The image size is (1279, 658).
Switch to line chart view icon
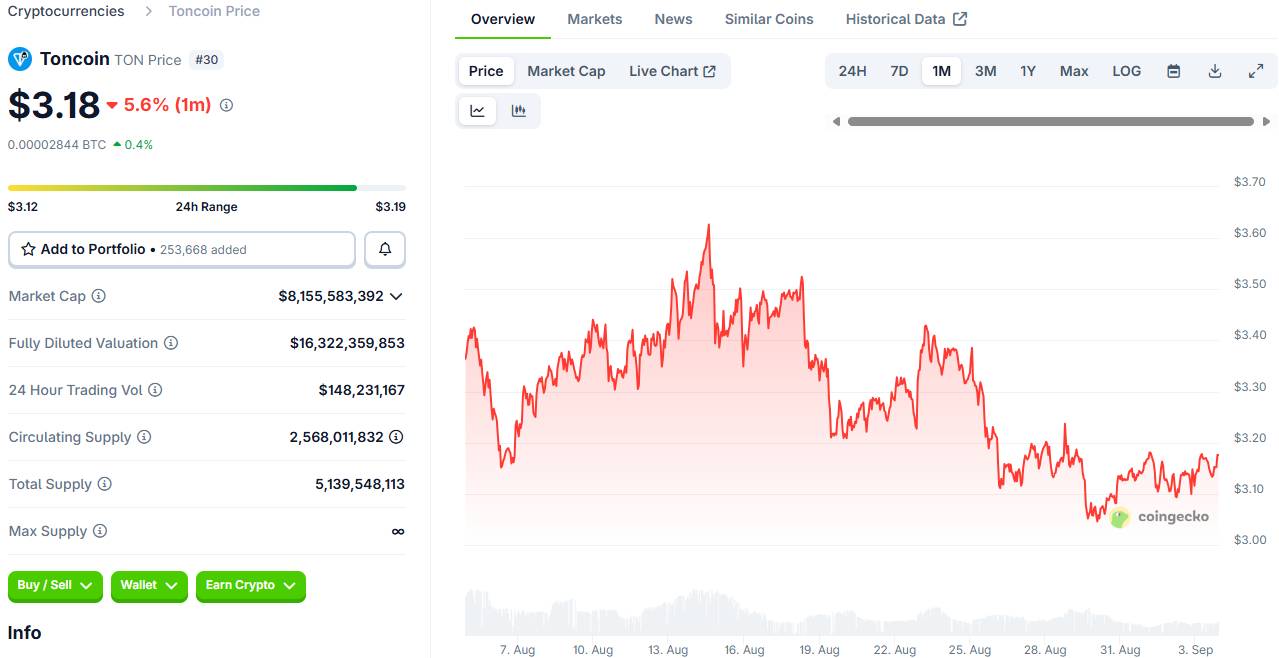tap(478, 111)
